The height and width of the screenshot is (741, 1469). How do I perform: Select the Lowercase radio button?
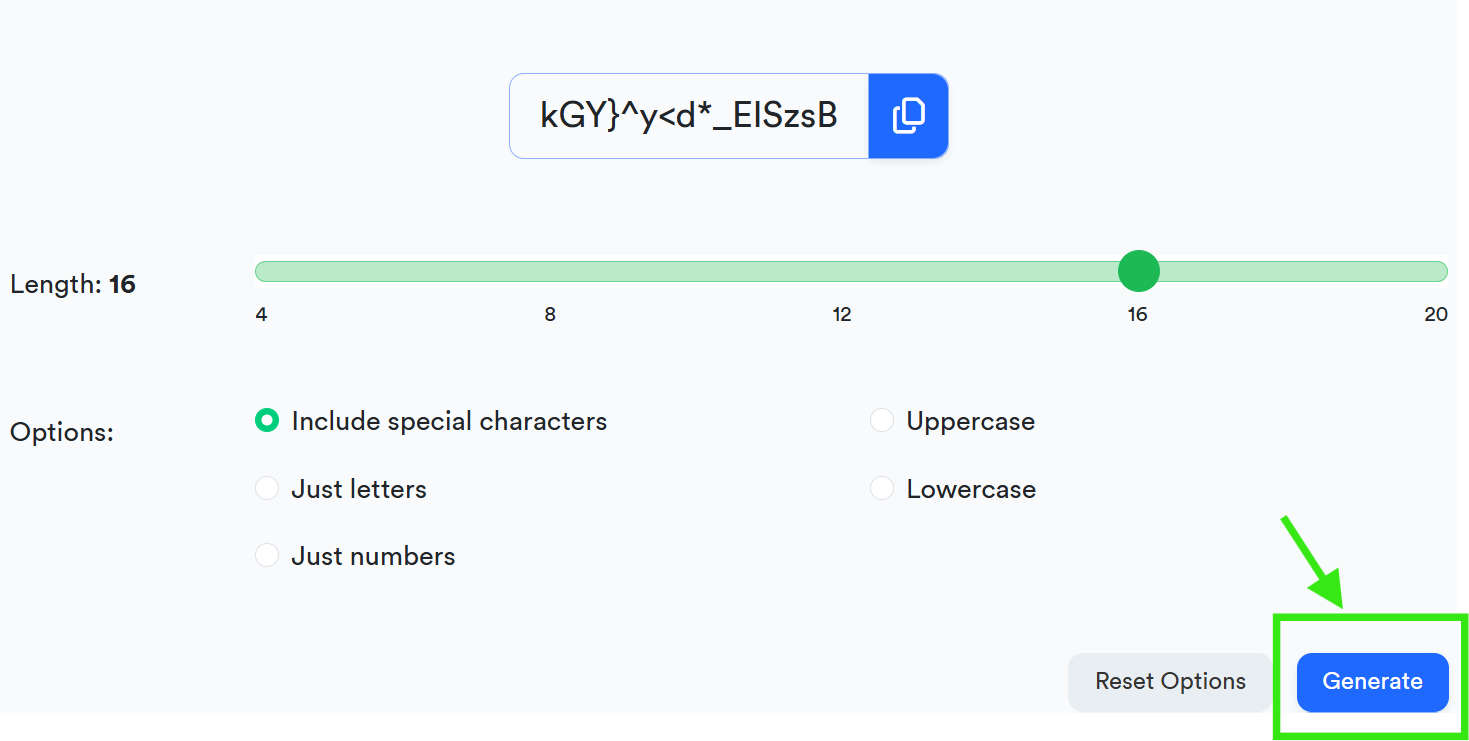tap(882, 489)
